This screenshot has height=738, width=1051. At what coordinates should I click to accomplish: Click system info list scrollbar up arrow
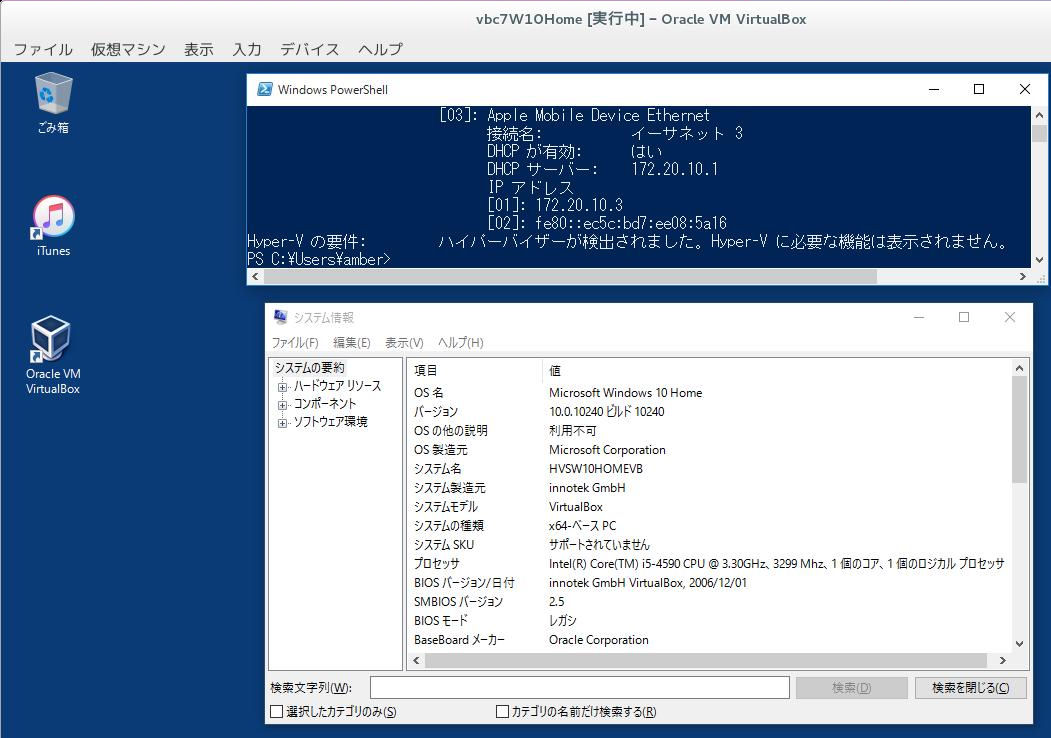click(x=1019, y=368)
